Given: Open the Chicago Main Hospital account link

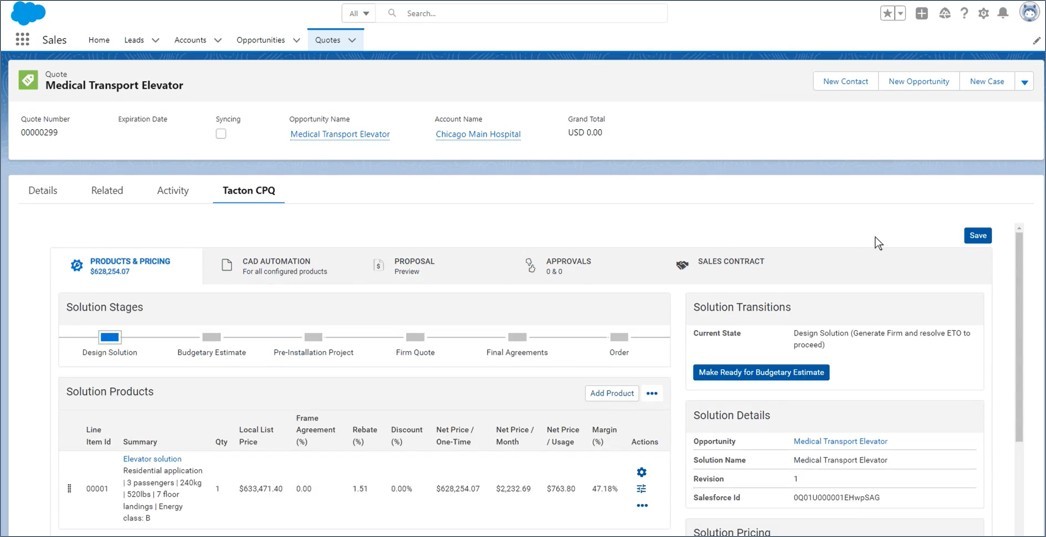Looking at the screenshot, I should [x=478, y=134].
